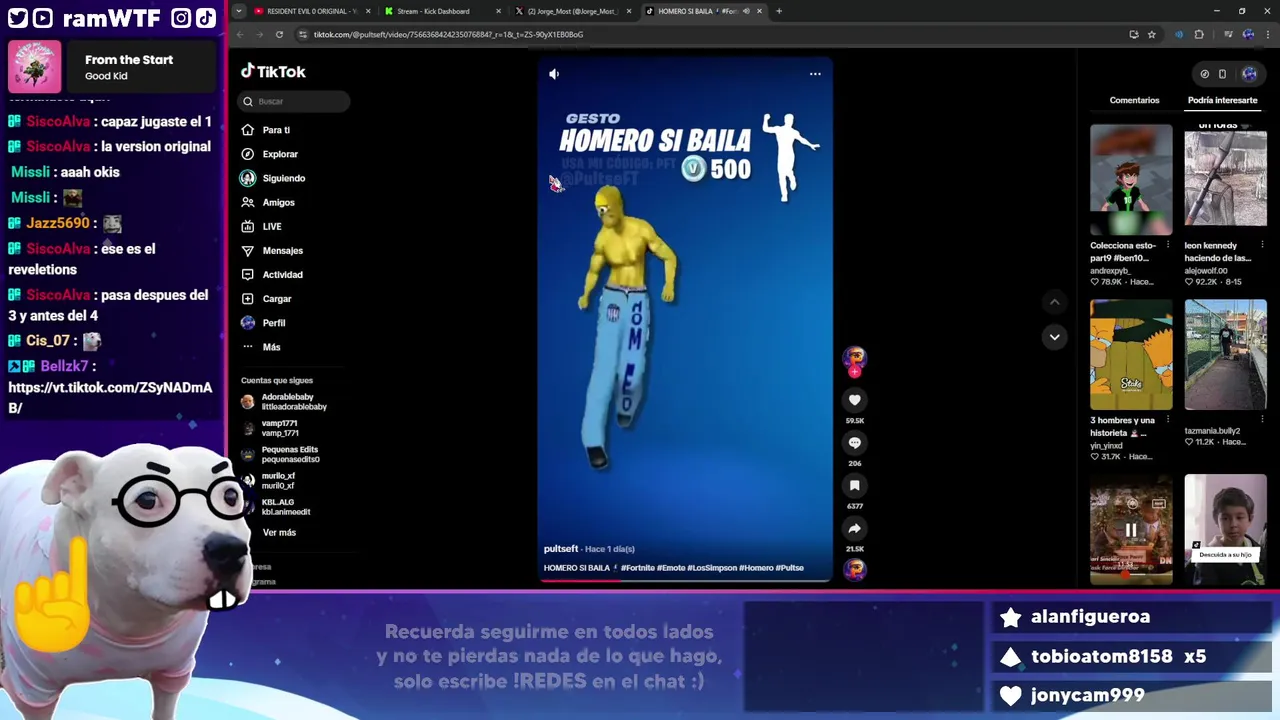Open Pequenas Edits followed account
The width and height of the screenshot is (1280, 720).
pyautogui.click(x=281, y=454)
